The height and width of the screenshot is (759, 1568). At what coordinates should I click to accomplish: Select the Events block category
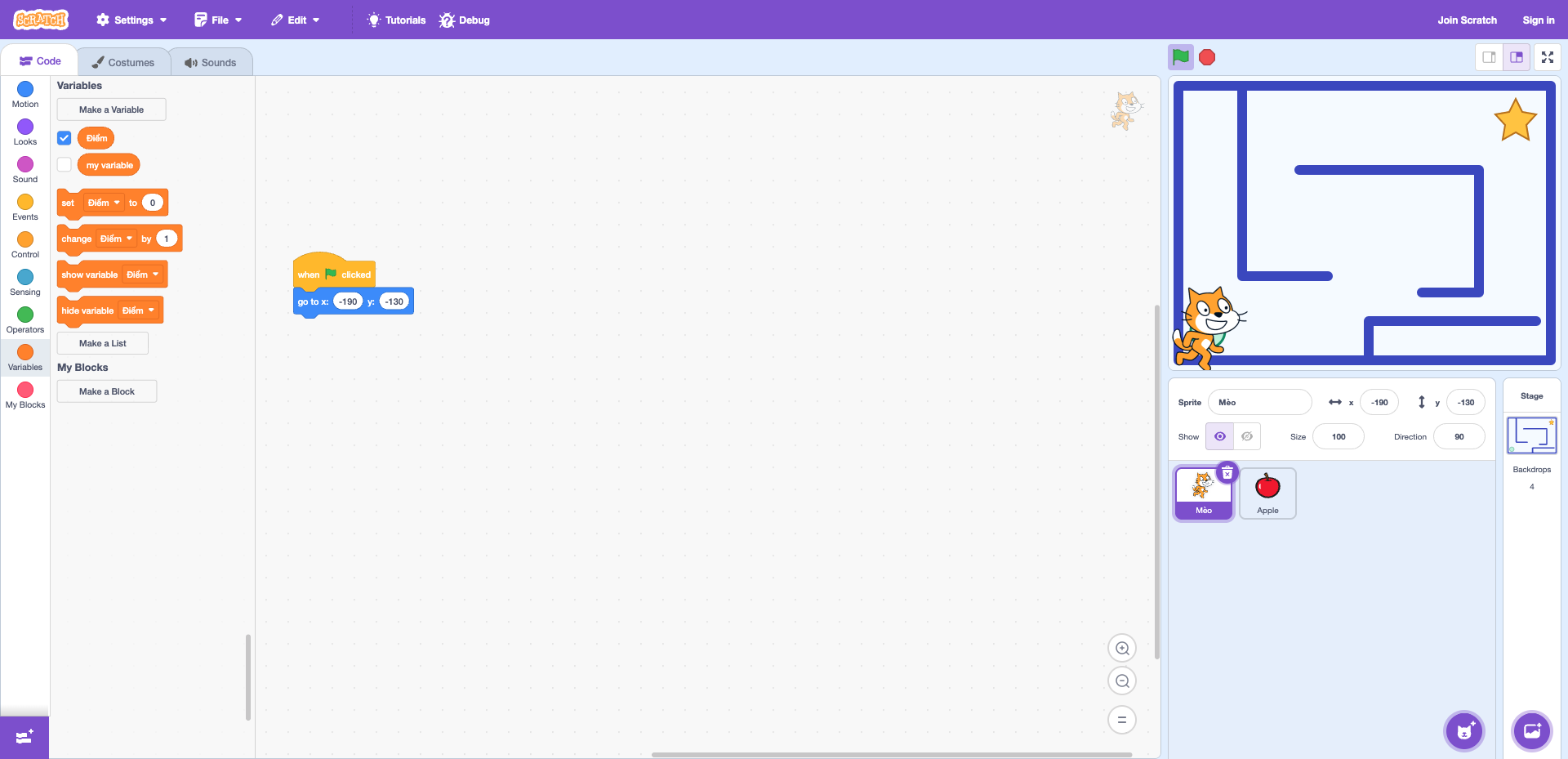[x=25, y=208]
